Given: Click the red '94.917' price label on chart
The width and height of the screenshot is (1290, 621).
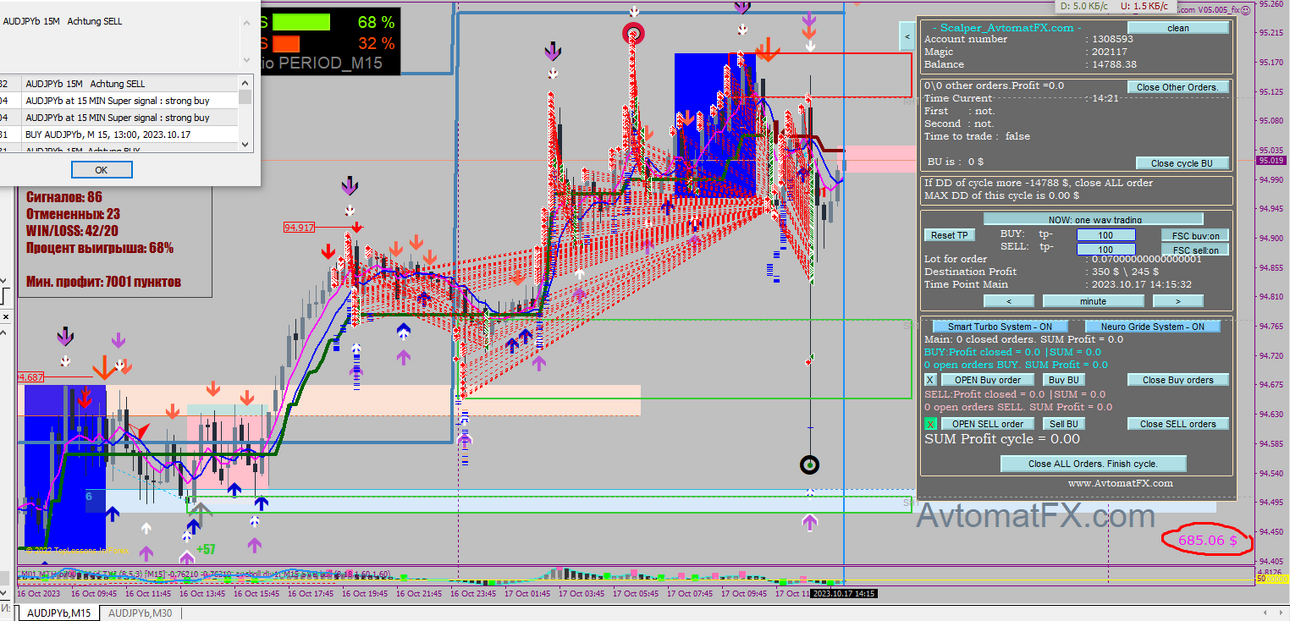Looking at the screenshot, I should pos(299,227).
